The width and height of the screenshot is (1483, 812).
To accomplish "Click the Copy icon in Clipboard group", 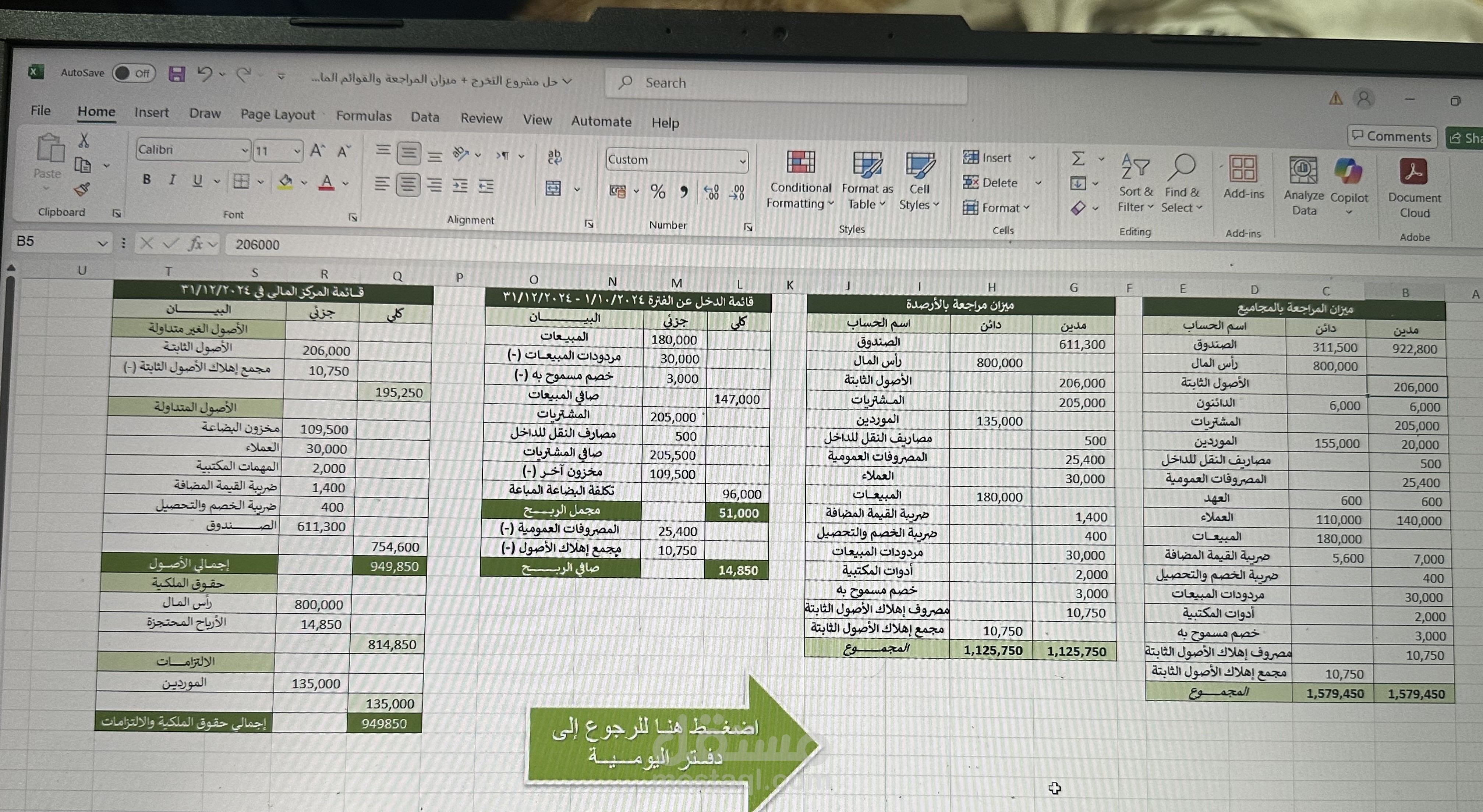I will pyautogui.click(x=83, y=166).
